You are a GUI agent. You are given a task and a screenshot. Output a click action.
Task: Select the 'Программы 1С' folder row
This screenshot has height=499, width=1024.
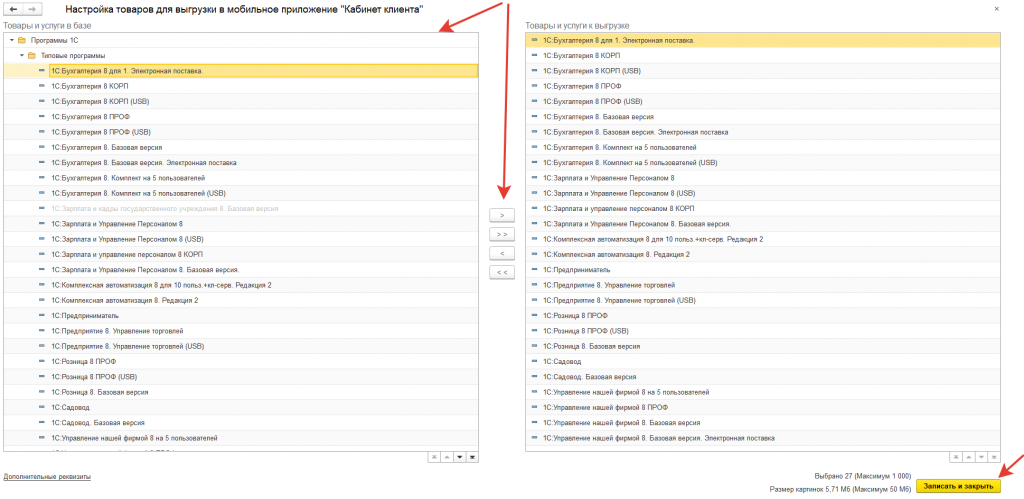[241, 40]
